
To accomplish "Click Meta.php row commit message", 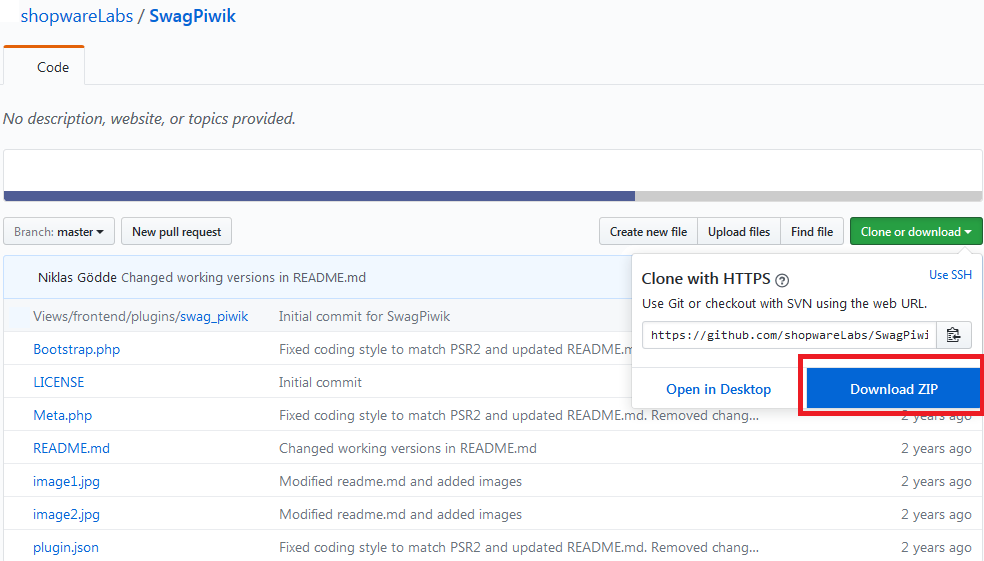I will point(519,415).
